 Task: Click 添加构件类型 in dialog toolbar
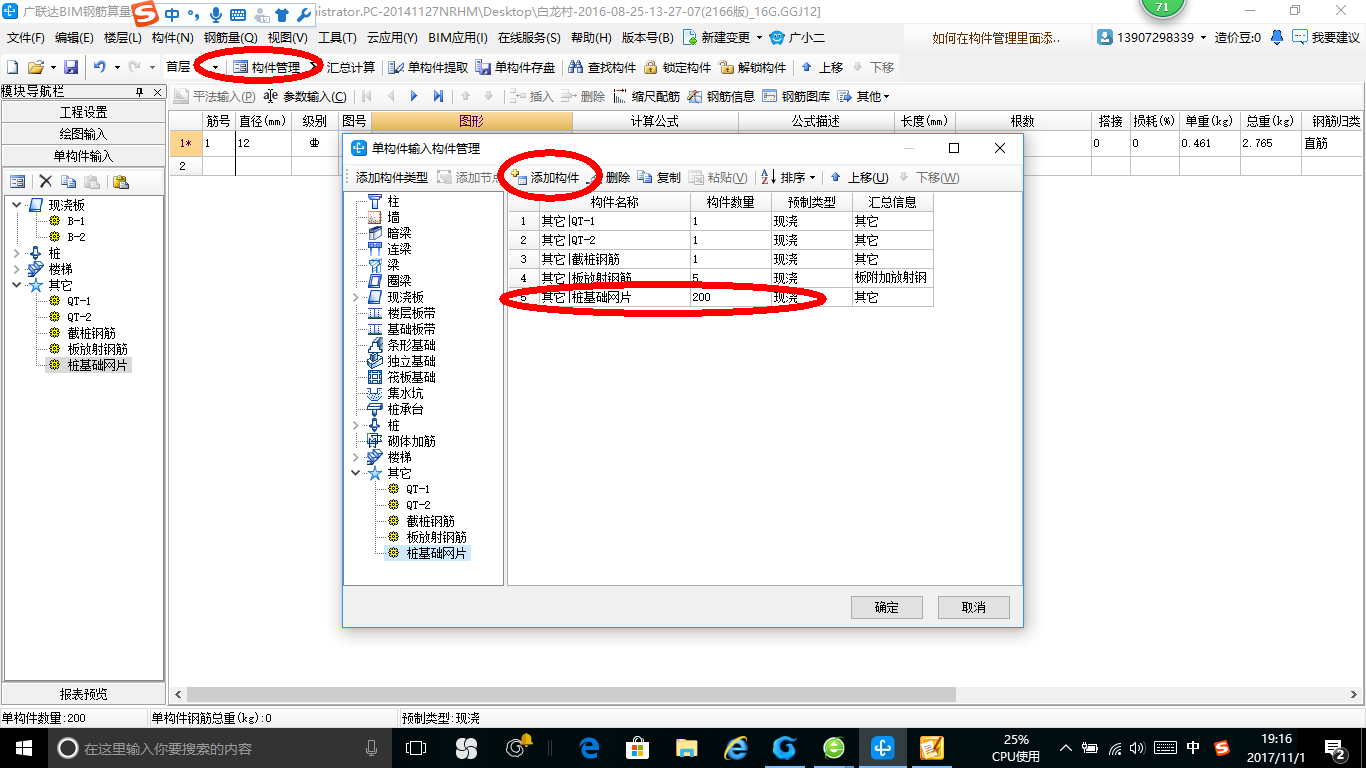391,177
